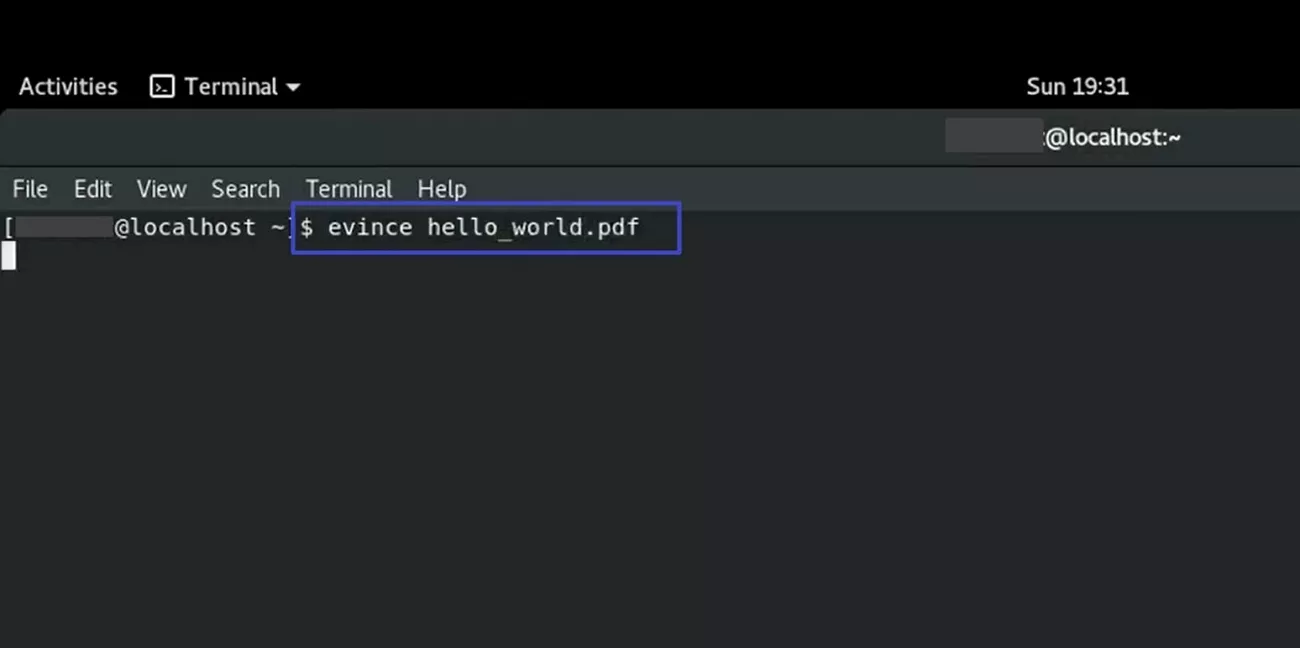Screen dimensions: 1300x648
Task: Open the View menu
Action: (x=161, y=189)
